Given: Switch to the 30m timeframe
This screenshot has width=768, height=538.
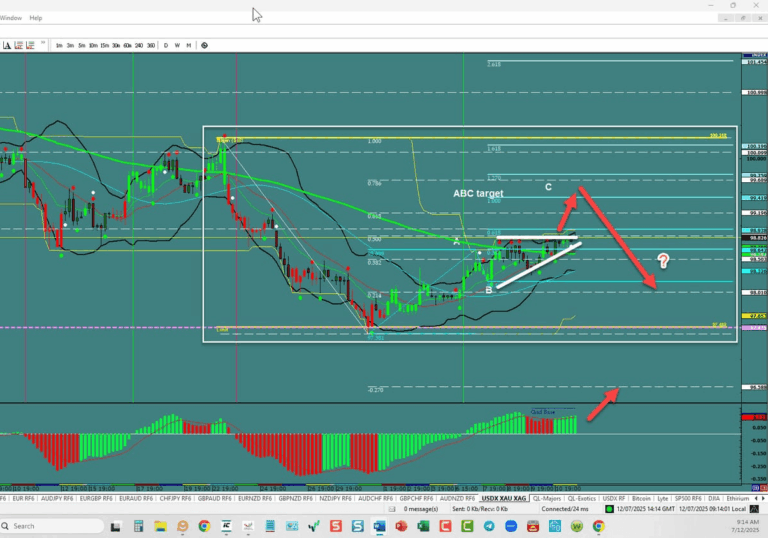Looking at the screenshot, I should point(116,46).
